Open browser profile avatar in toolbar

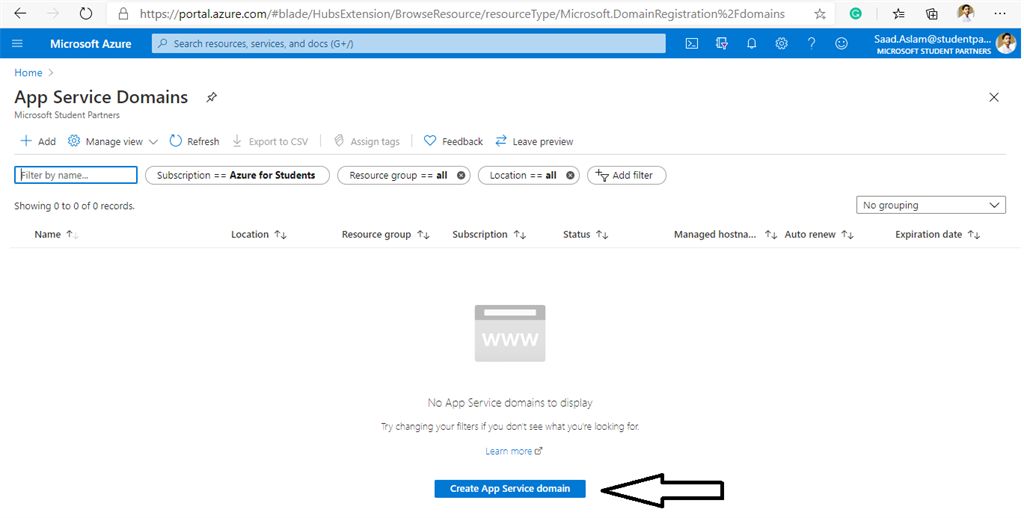click(x=965, y=13)
